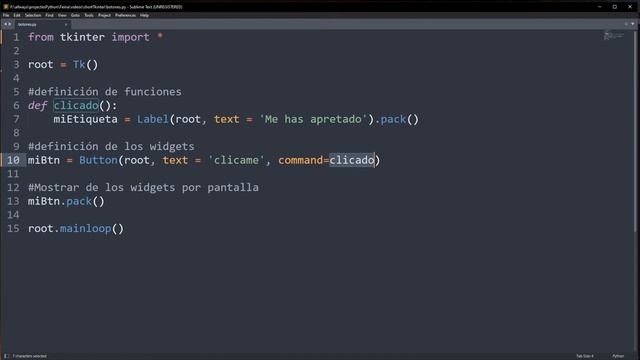Click the minimap code preview
The width and height of the screenshot is (640, 360).
613,36
